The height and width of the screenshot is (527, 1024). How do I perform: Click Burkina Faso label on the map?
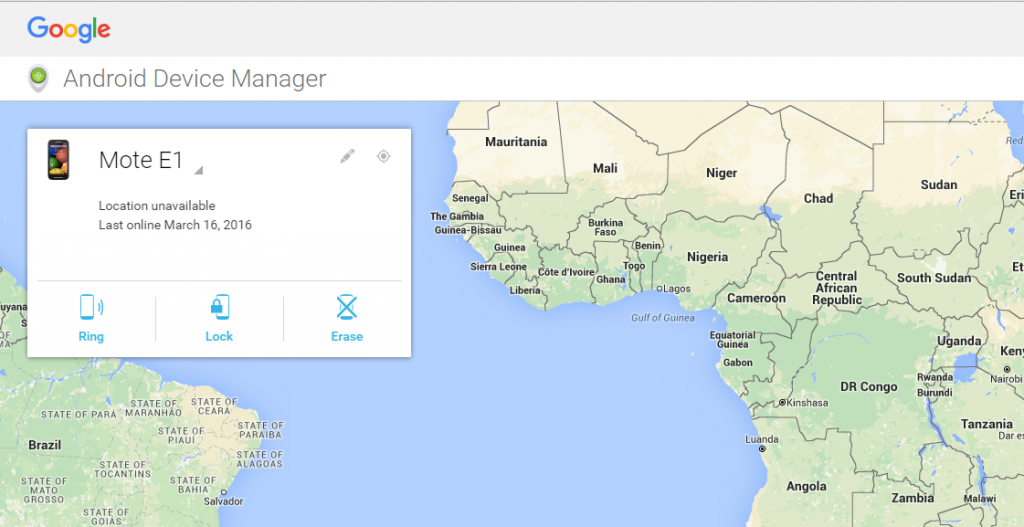[x=605, y=227]
